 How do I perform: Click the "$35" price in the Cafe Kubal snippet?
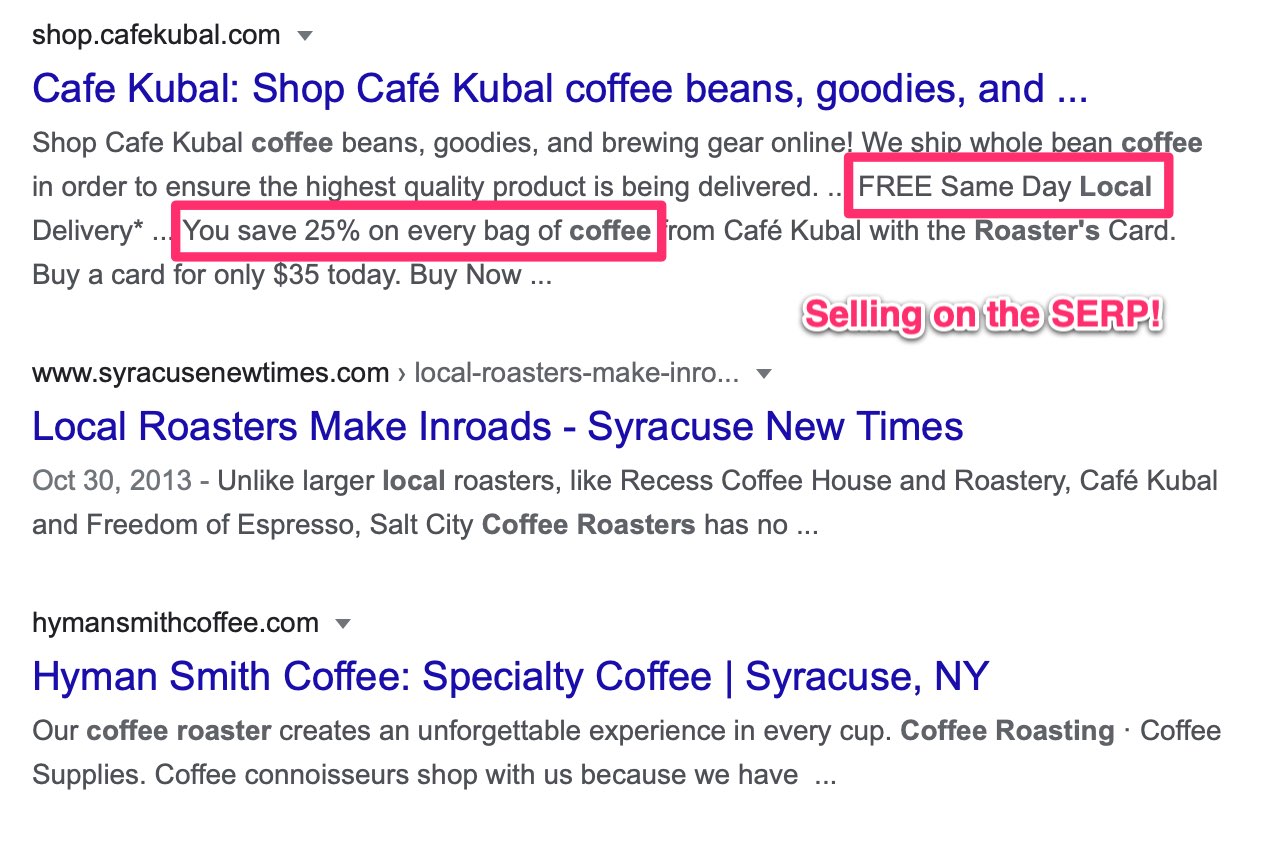[x=295, y=275]
